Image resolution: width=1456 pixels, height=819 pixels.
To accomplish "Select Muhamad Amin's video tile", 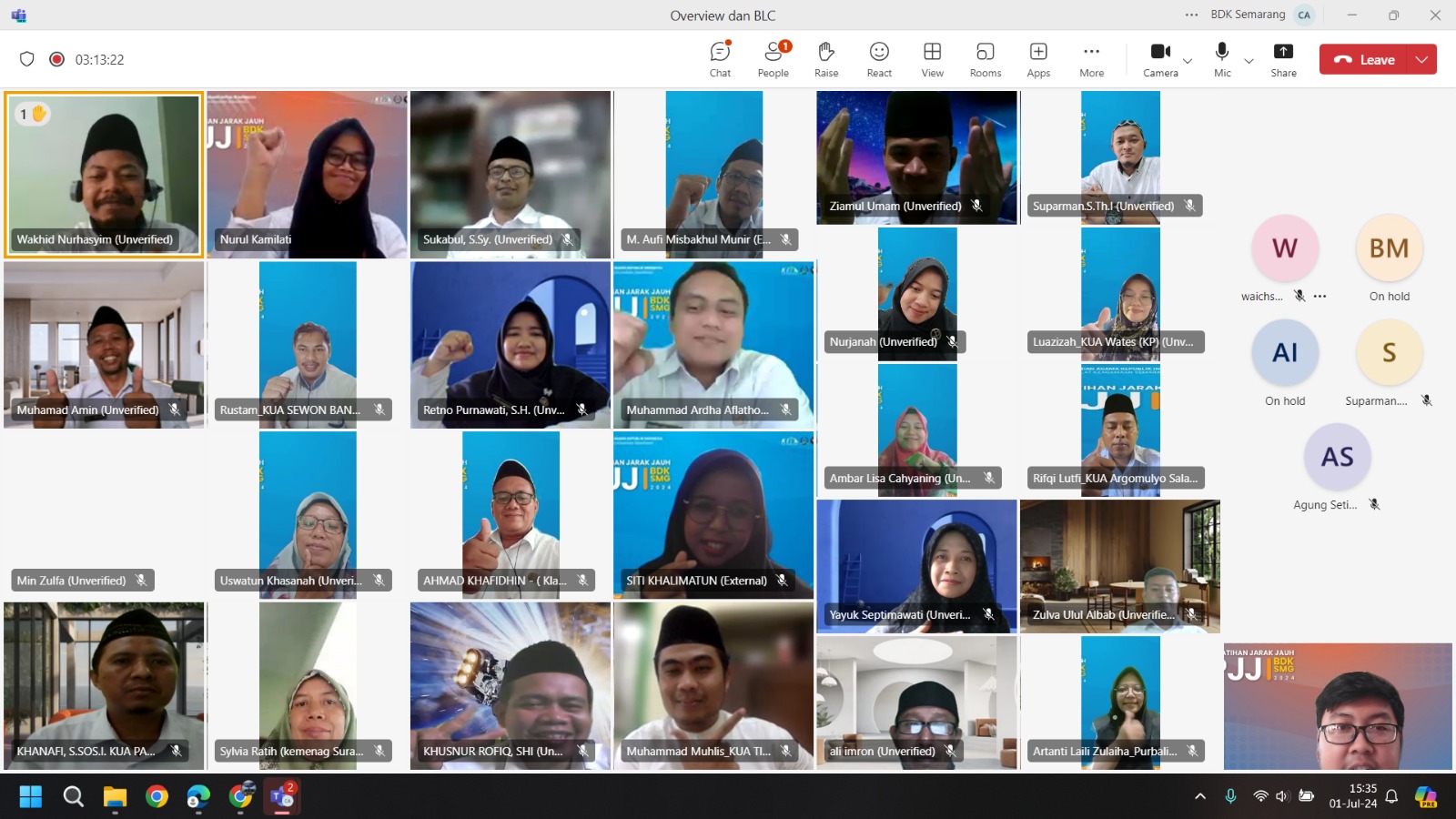I will [x=104, y=345].
